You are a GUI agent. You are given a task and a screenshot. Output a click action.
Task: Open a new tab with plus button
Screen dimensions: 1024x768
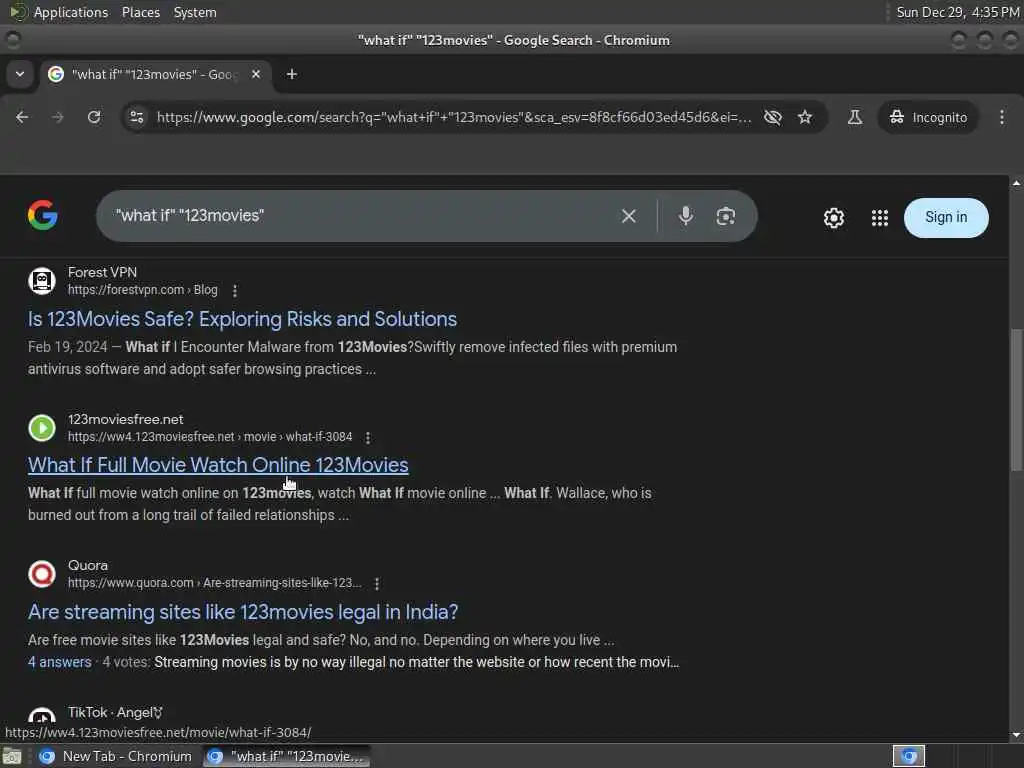tap(292, 74)
